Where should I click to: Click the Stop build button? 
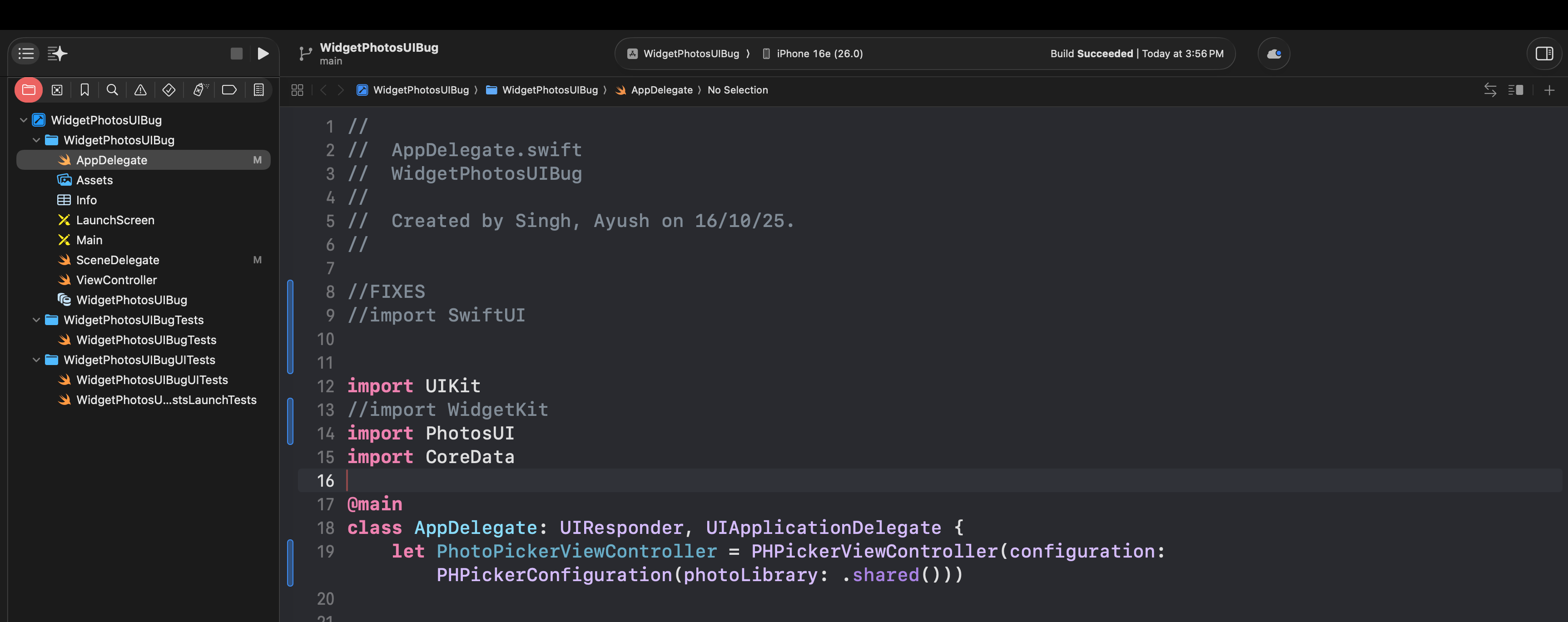[x=236, y=54]
